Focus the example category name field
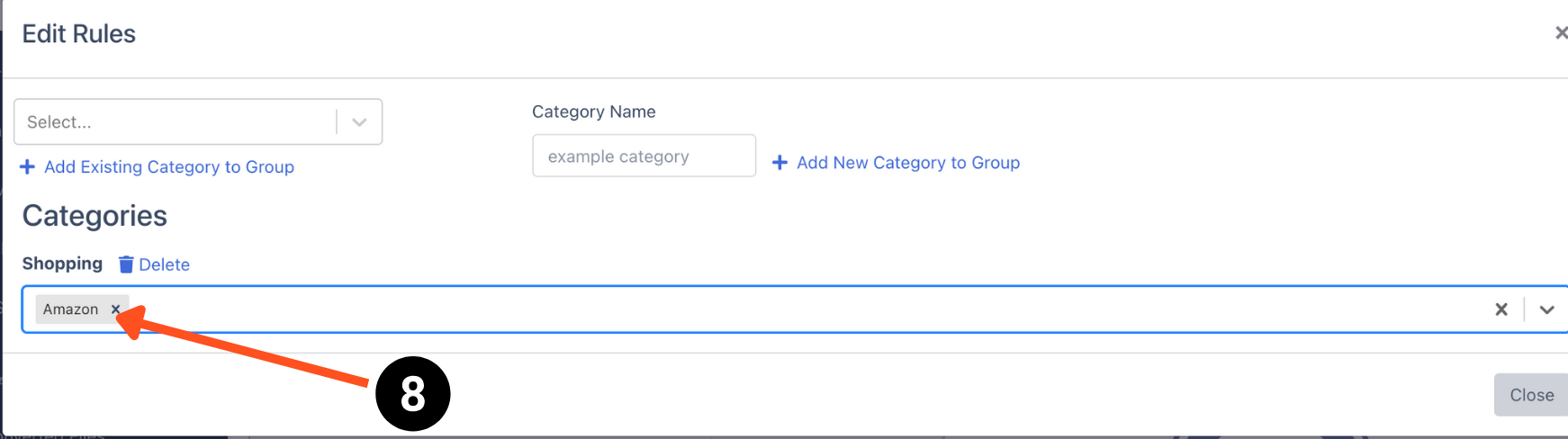Screen dimensions: 1568x439 [x=644, y=157]
